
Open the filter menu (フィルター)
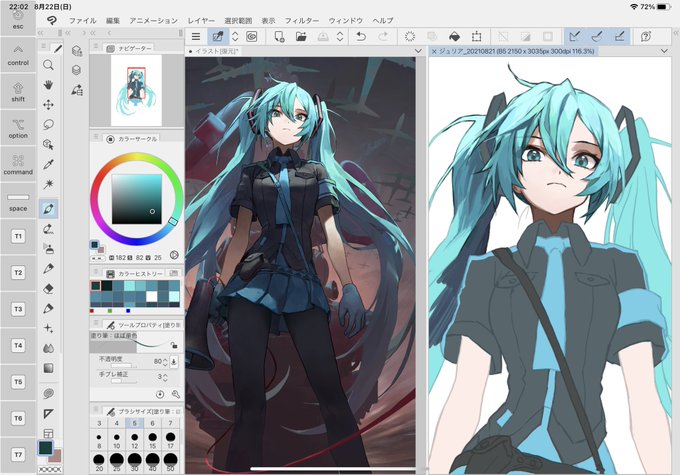tap(302, 20)
